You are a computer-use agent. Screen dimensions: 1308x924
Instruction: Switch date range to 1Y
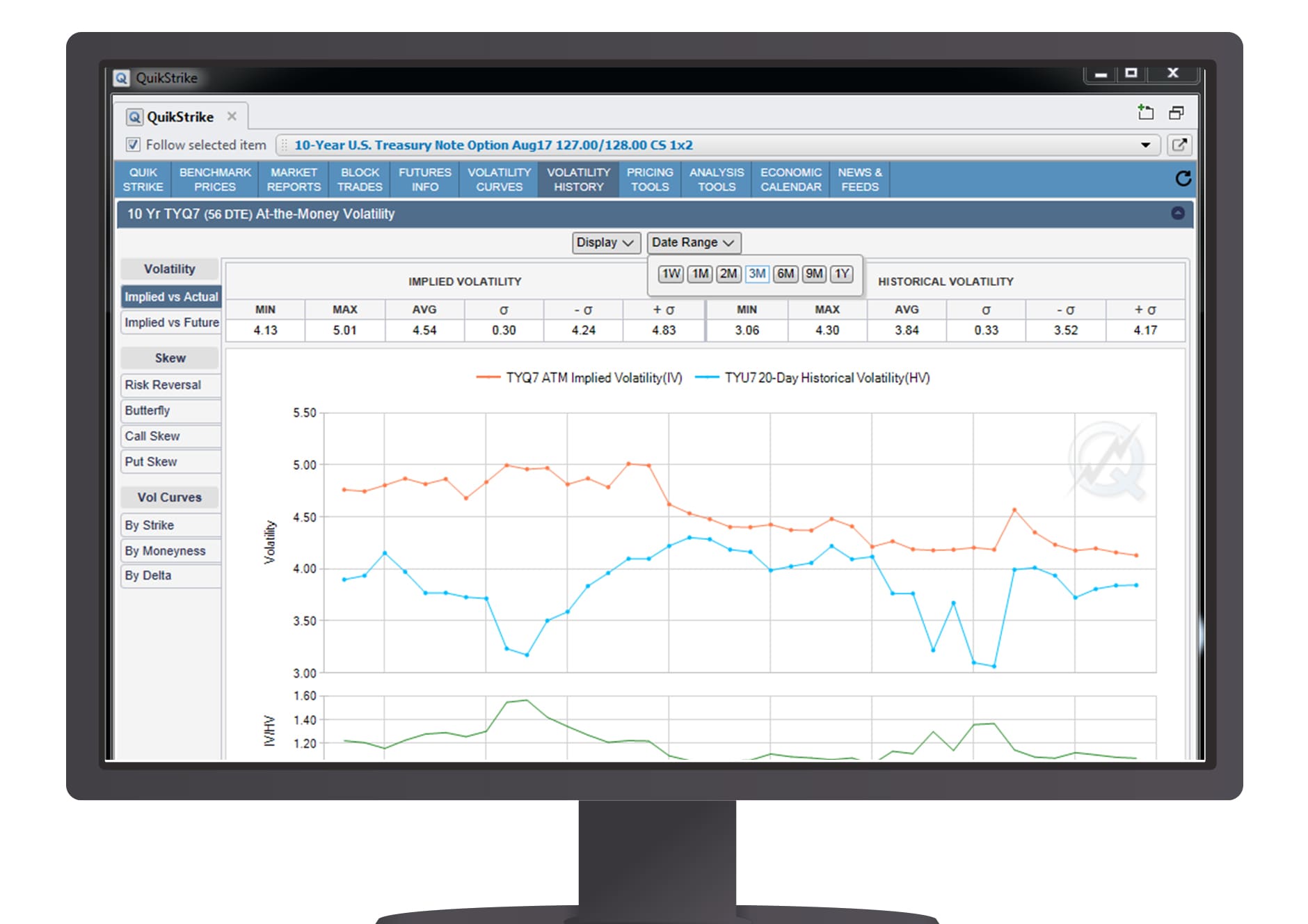[842, 273]
